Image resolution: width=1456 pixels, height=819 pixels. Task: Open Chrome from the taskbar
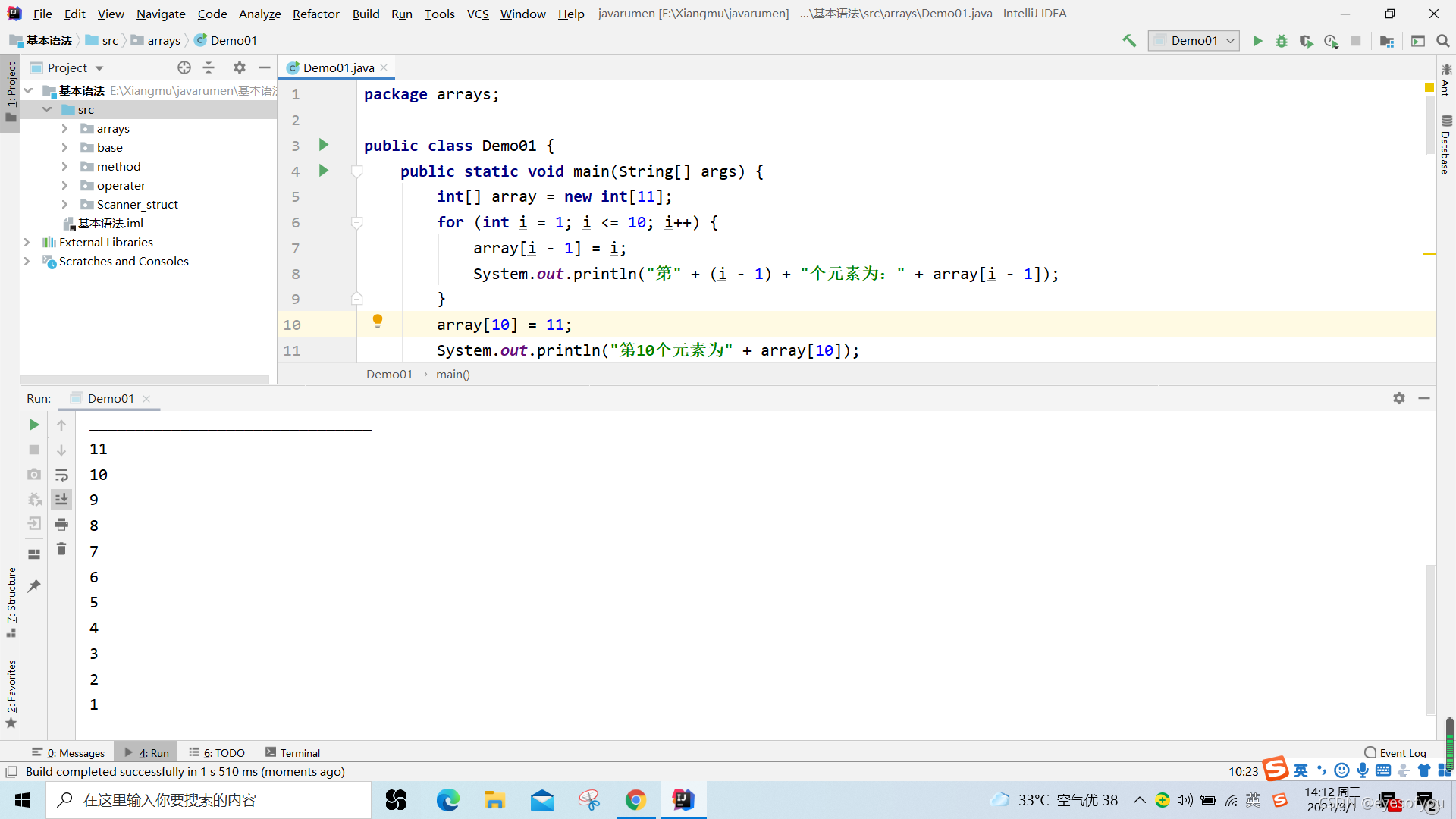tap(635, 800)
